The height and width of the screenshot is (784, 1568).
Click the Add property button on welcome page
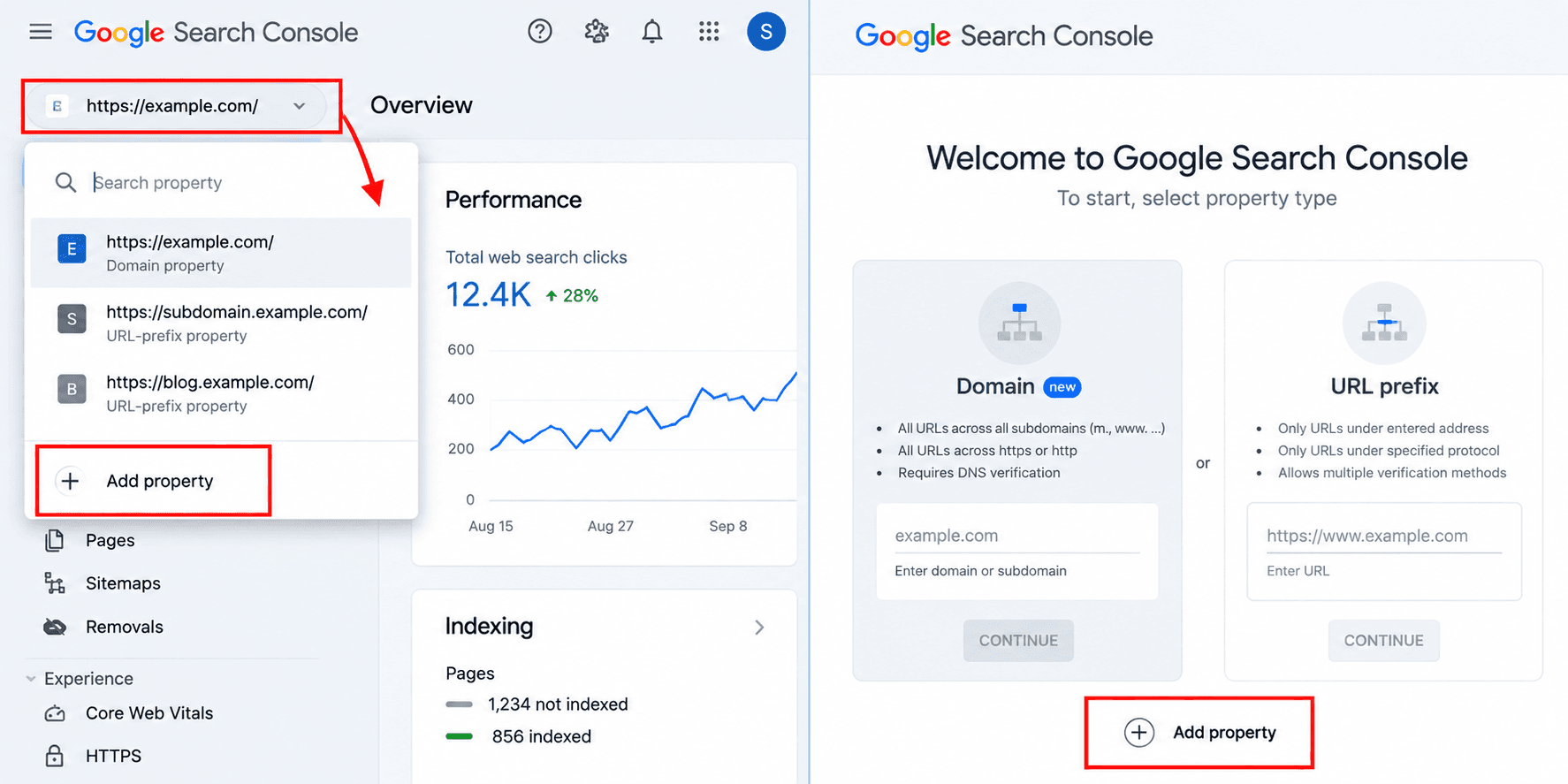(1199, 733)
